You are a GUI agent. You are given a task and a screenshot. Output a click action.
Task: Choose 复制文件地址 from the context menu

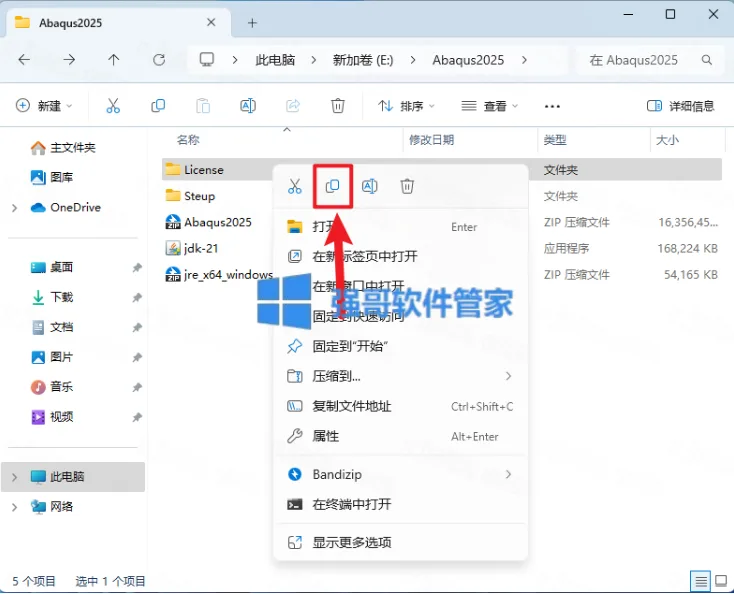coord(400,406)
